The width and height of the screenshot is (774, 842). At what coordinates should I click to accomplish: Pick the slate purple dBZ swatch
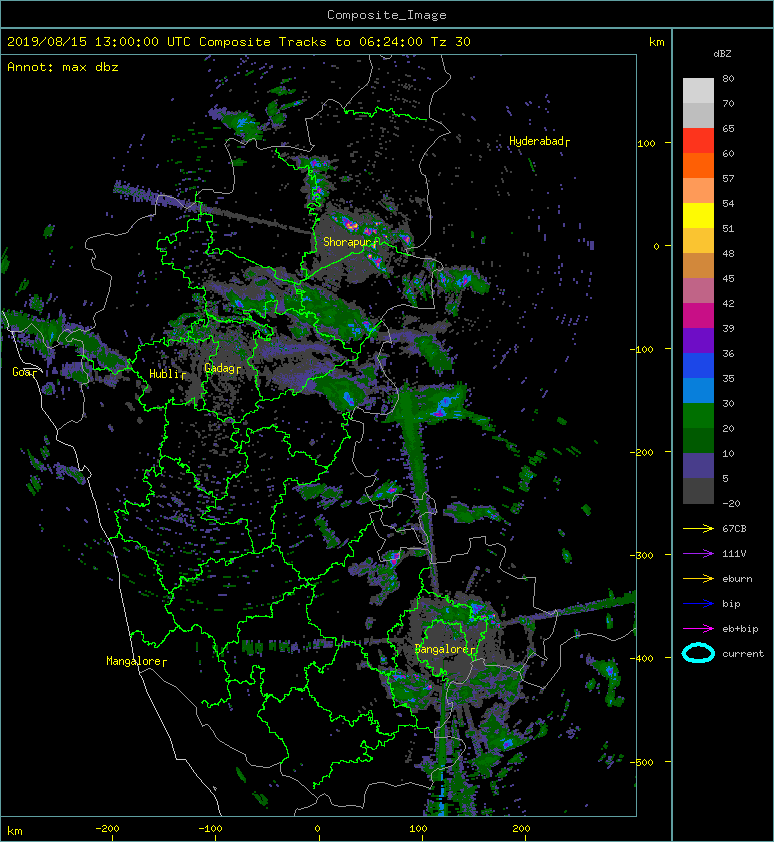(698, 466)
